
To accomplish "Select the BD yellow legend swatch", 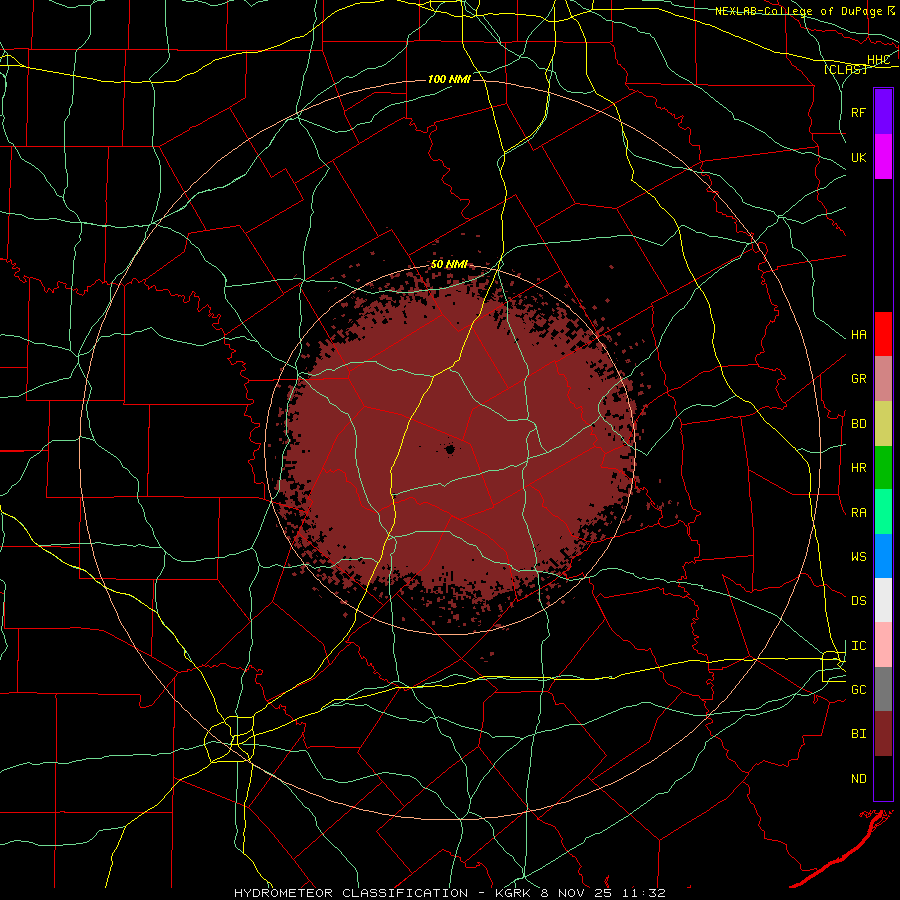I will tap(883, 424).
